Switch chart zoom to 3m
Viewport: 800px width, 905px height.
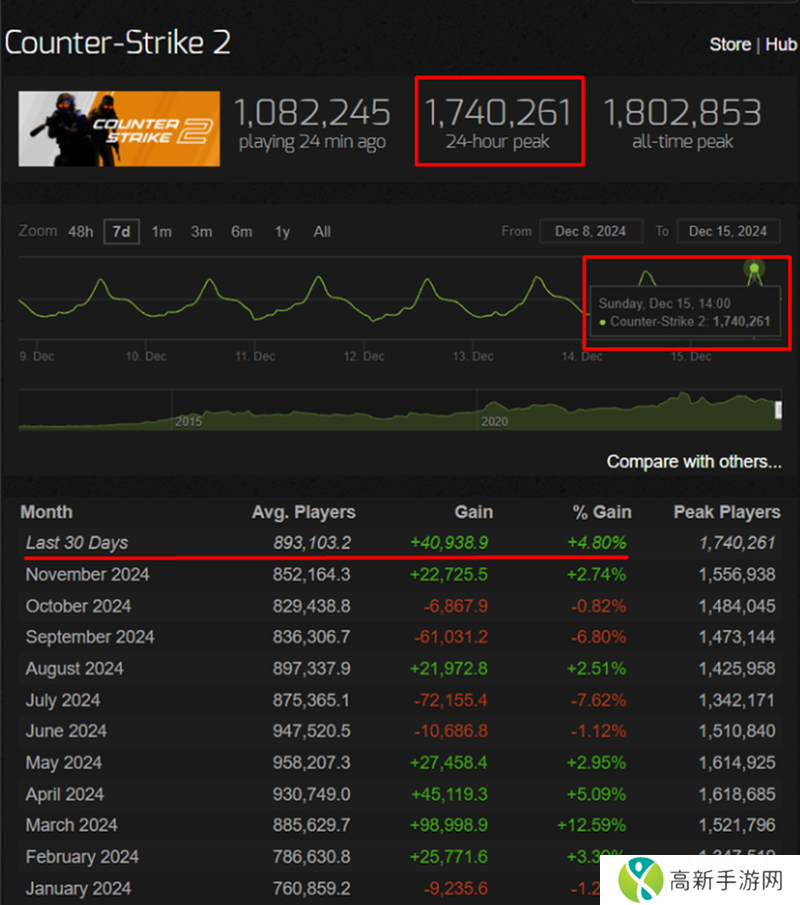coord(201,232)
